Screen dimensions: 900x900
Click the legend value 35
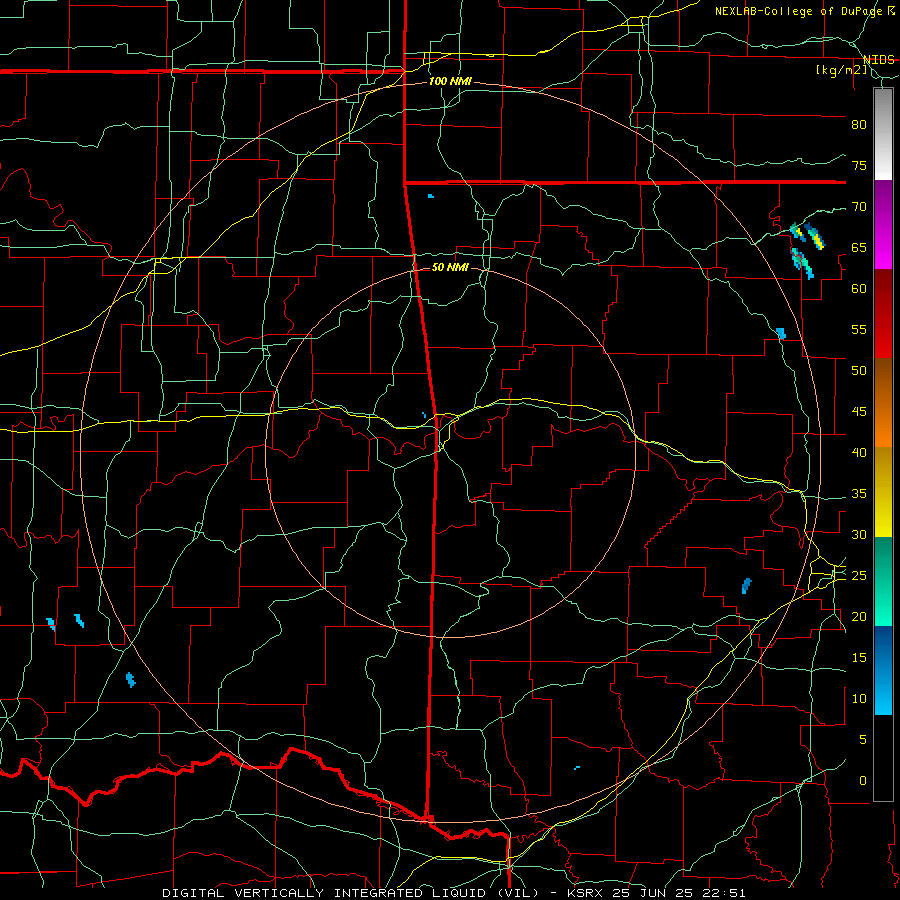point(859,494)
